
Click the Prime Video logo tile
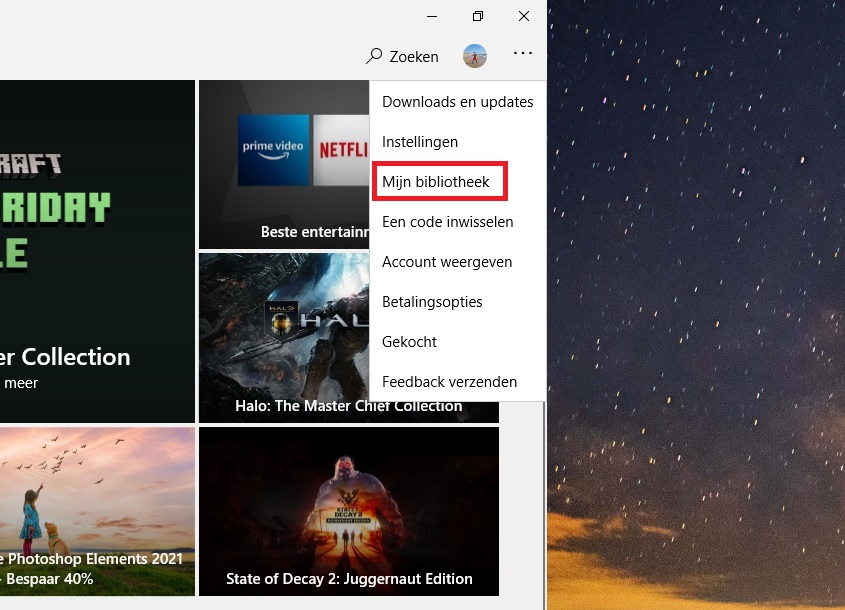[273, 150]
